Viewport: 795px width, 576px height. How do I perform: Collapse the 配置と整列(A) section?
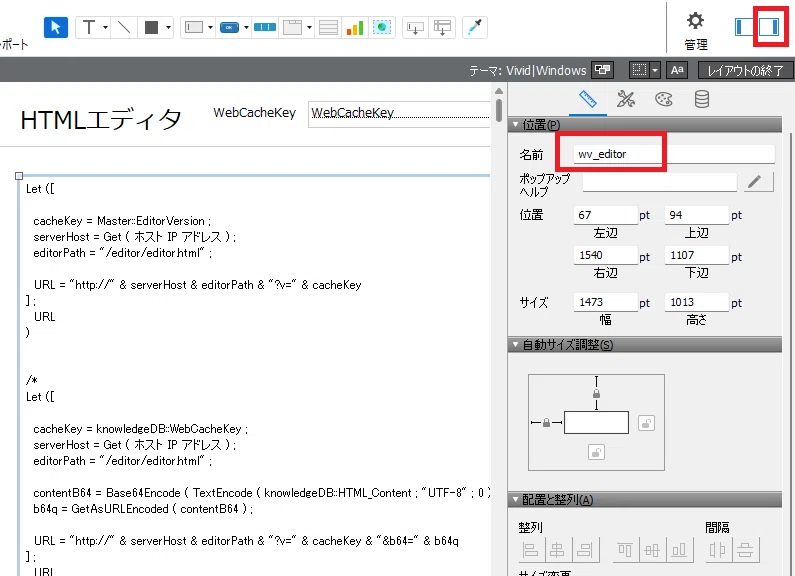tap(516, 500)
